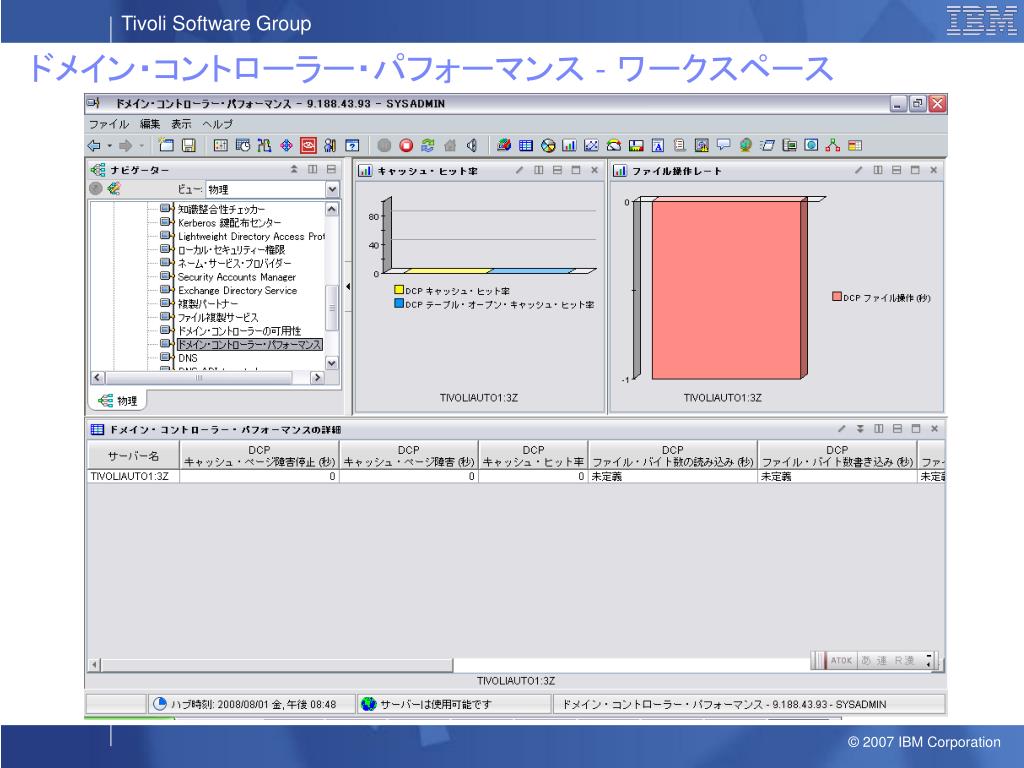
Task: Select the Table view toolbar icon
Action: [526, 146]
